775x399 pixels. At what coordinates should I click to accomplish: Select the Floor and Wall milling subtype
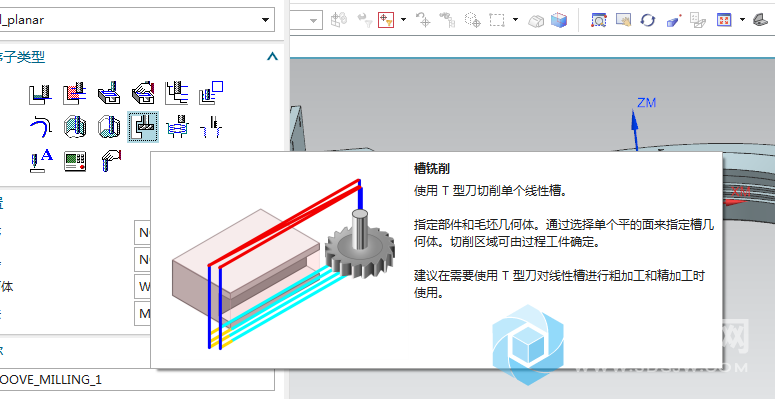pyautogui.click(x=40, y=93)
